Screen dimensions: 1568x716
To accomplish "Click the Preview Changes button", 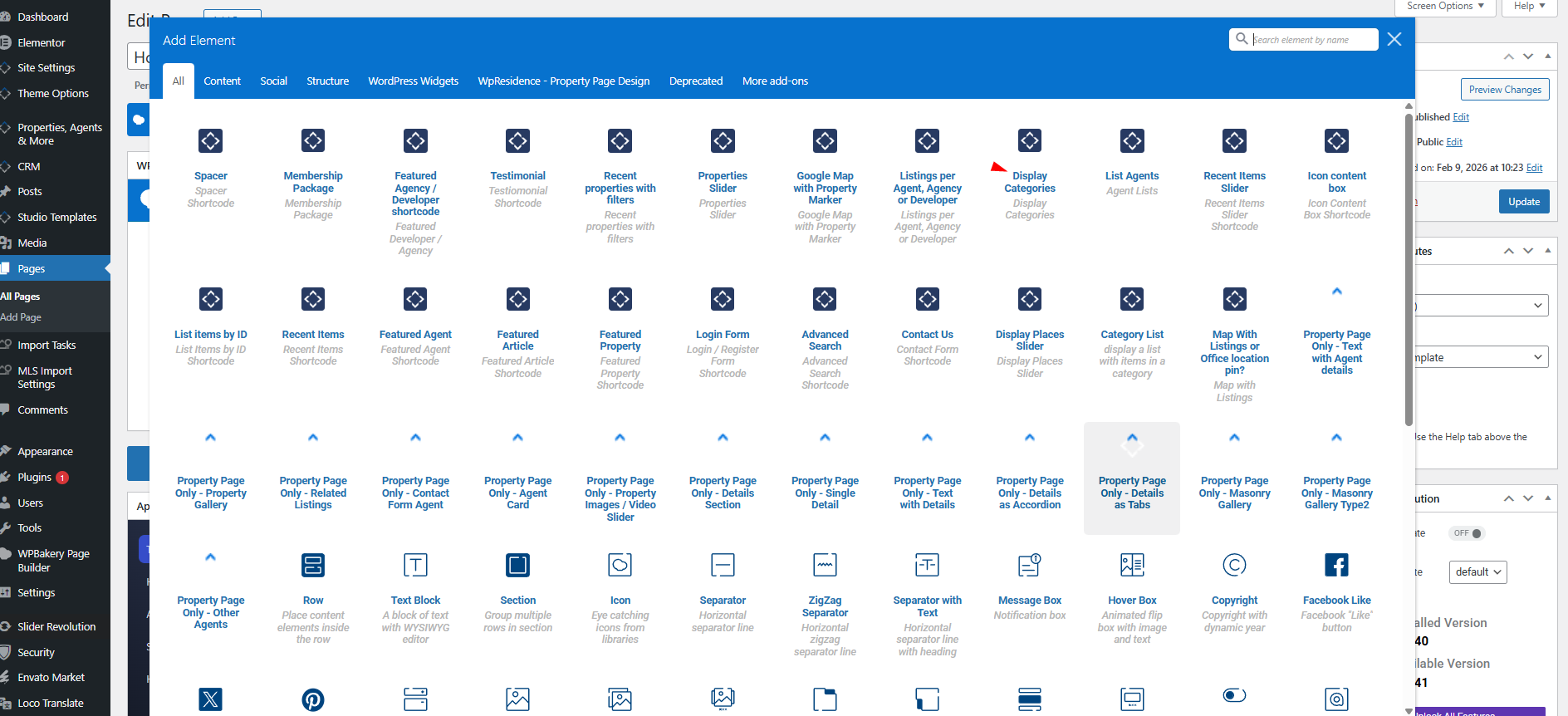I will click(1504, 90).
